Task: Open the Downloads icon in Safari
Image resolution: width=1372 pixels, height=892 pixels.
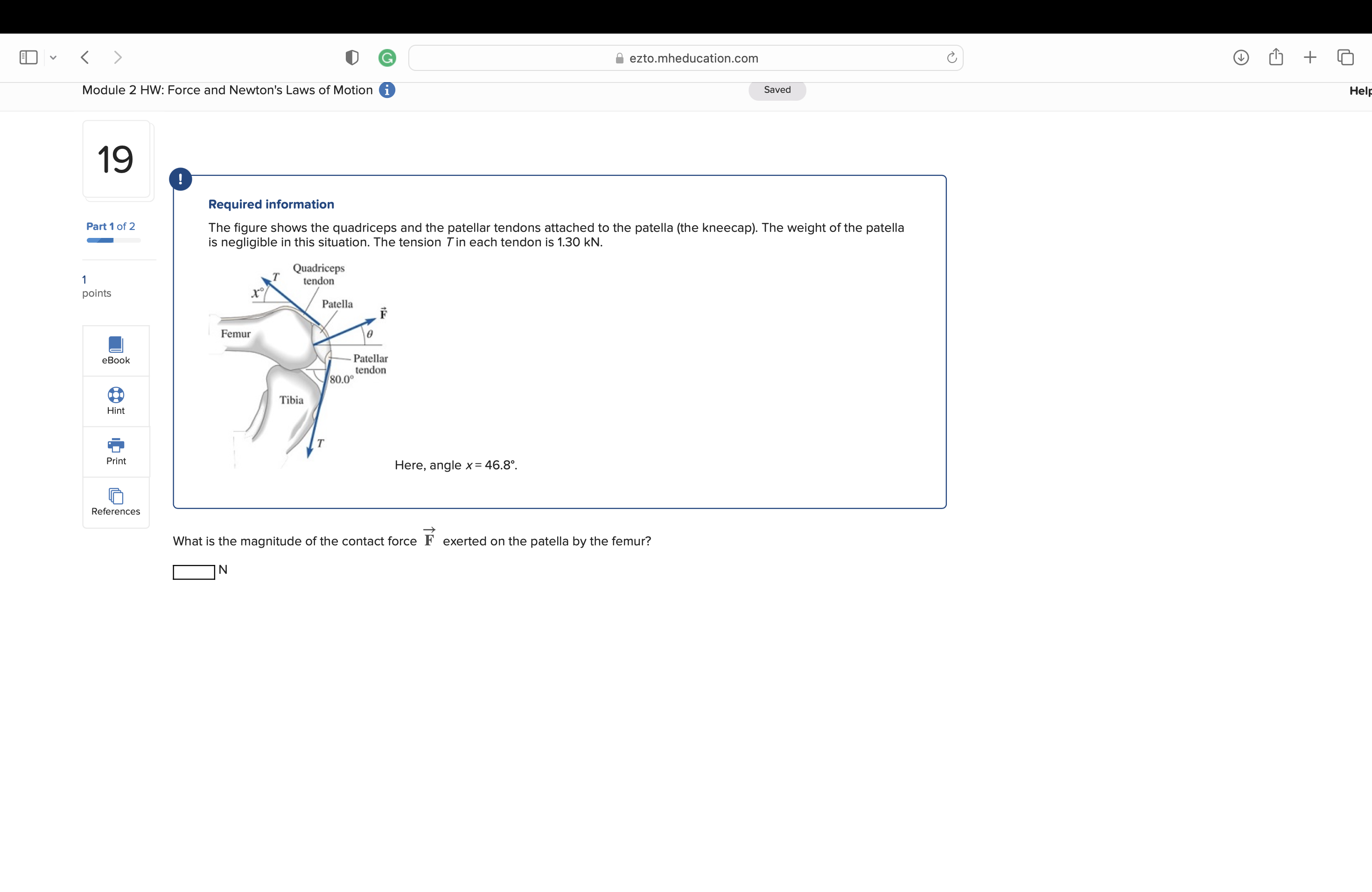Action: pos(1242,57)
